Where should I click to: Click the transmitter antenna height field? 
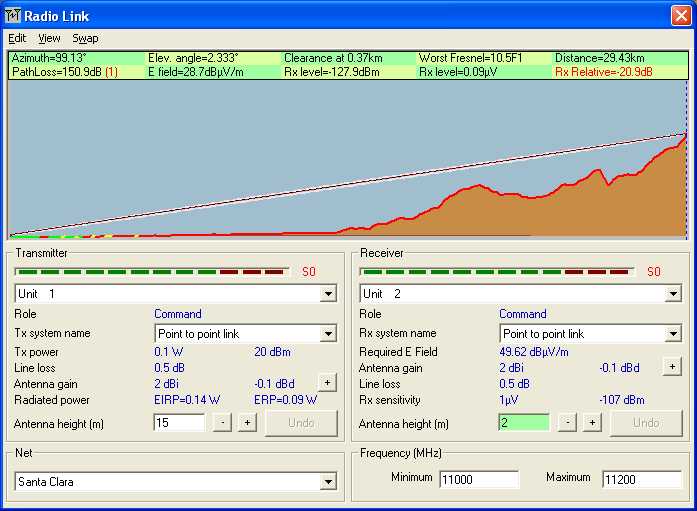[x=179, y=422]
